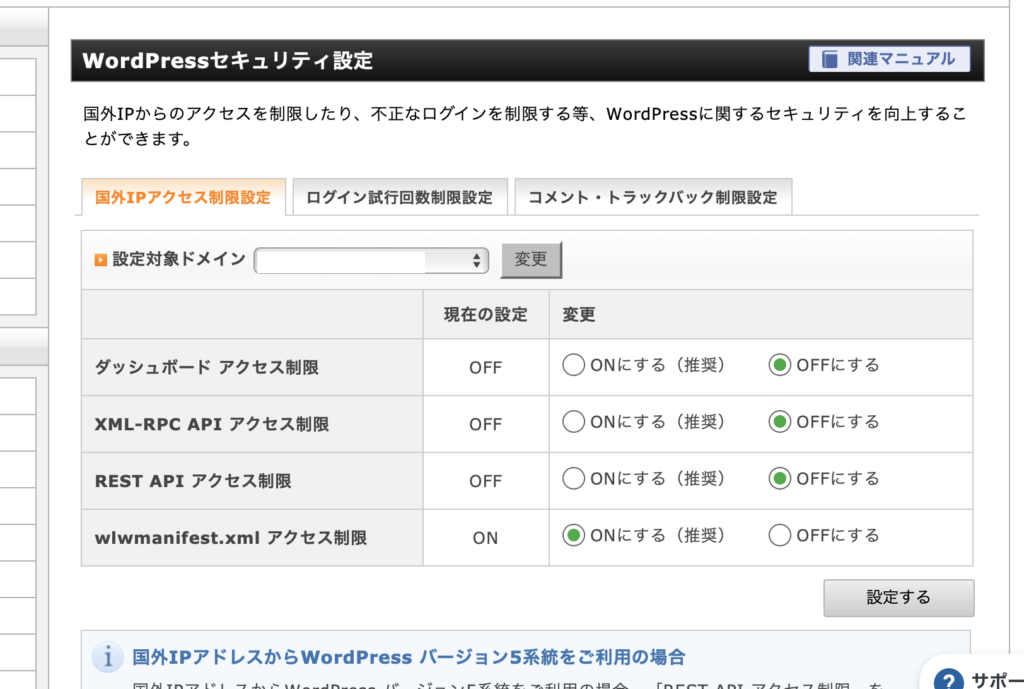
Task: Click the blue info icon in the notice box
Action: click(x=107, y=657)
